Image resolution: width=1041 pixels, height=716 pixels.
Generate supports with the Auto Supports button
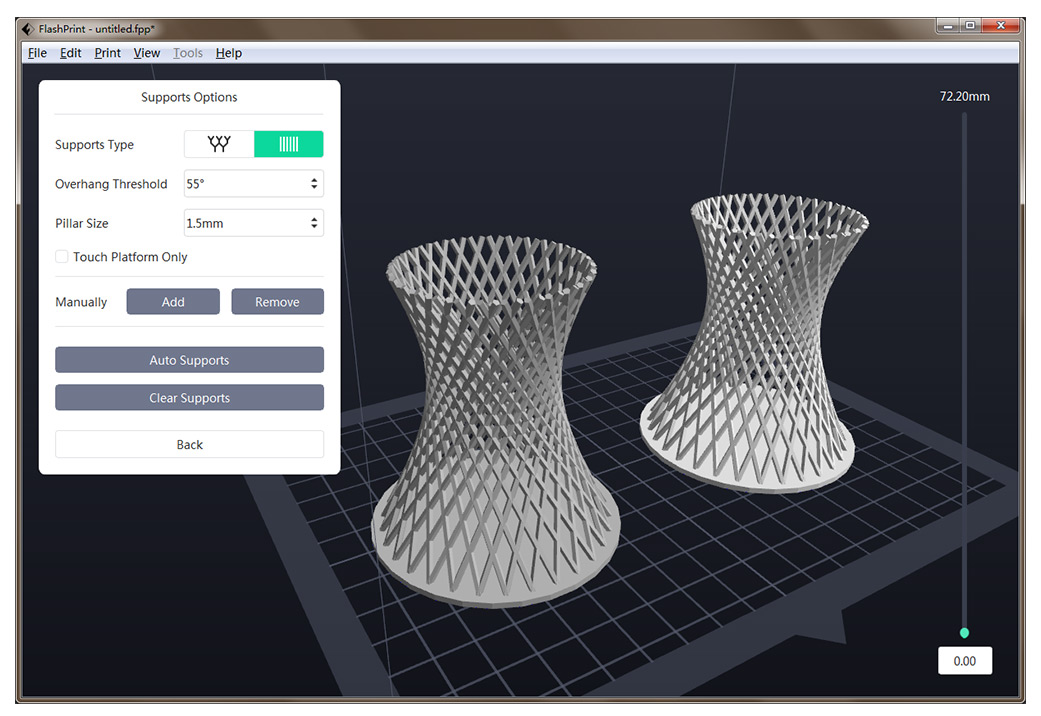click(x=189, y=360)
